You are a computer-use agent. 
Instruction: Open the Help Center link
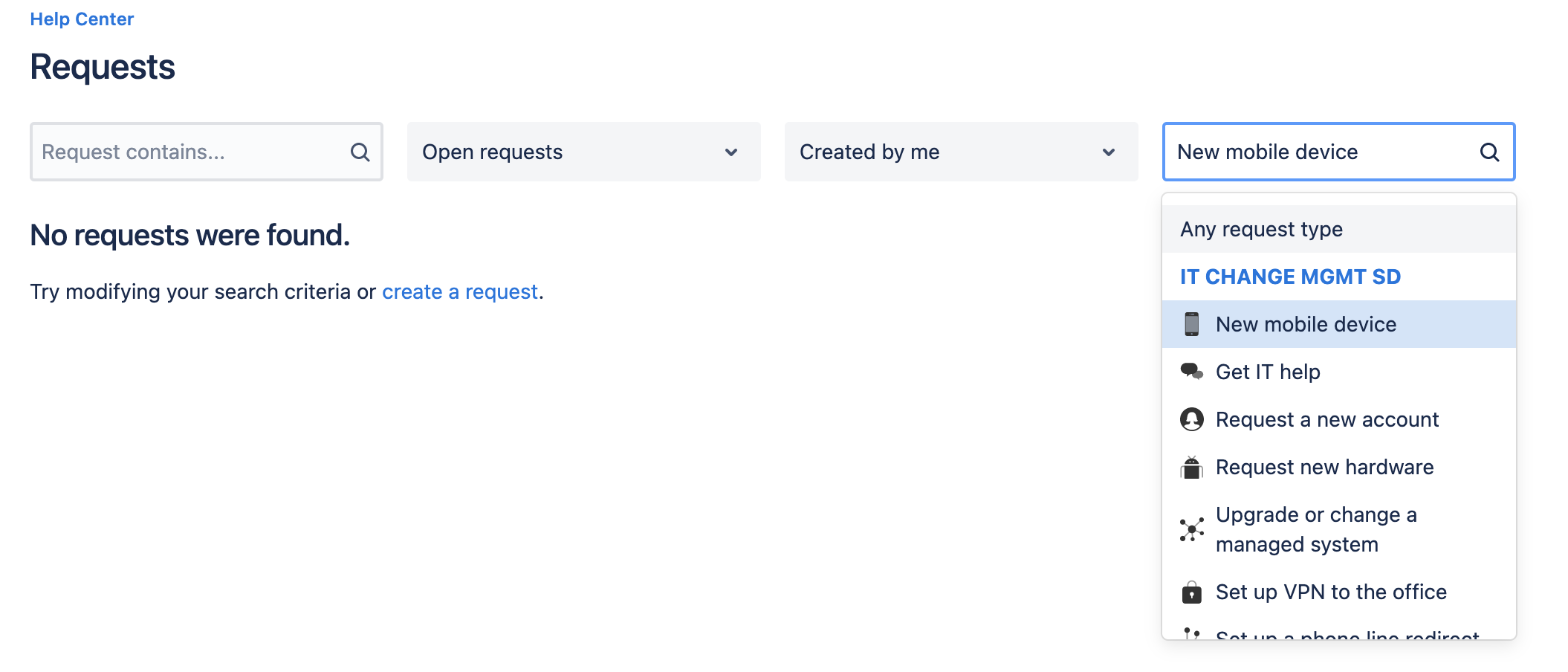[82, 19]
